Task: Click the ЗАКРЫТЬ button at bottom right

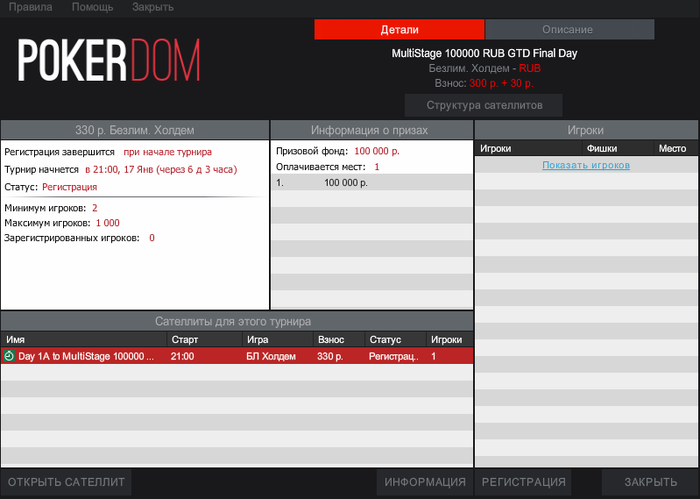Action: coord(650,482)
